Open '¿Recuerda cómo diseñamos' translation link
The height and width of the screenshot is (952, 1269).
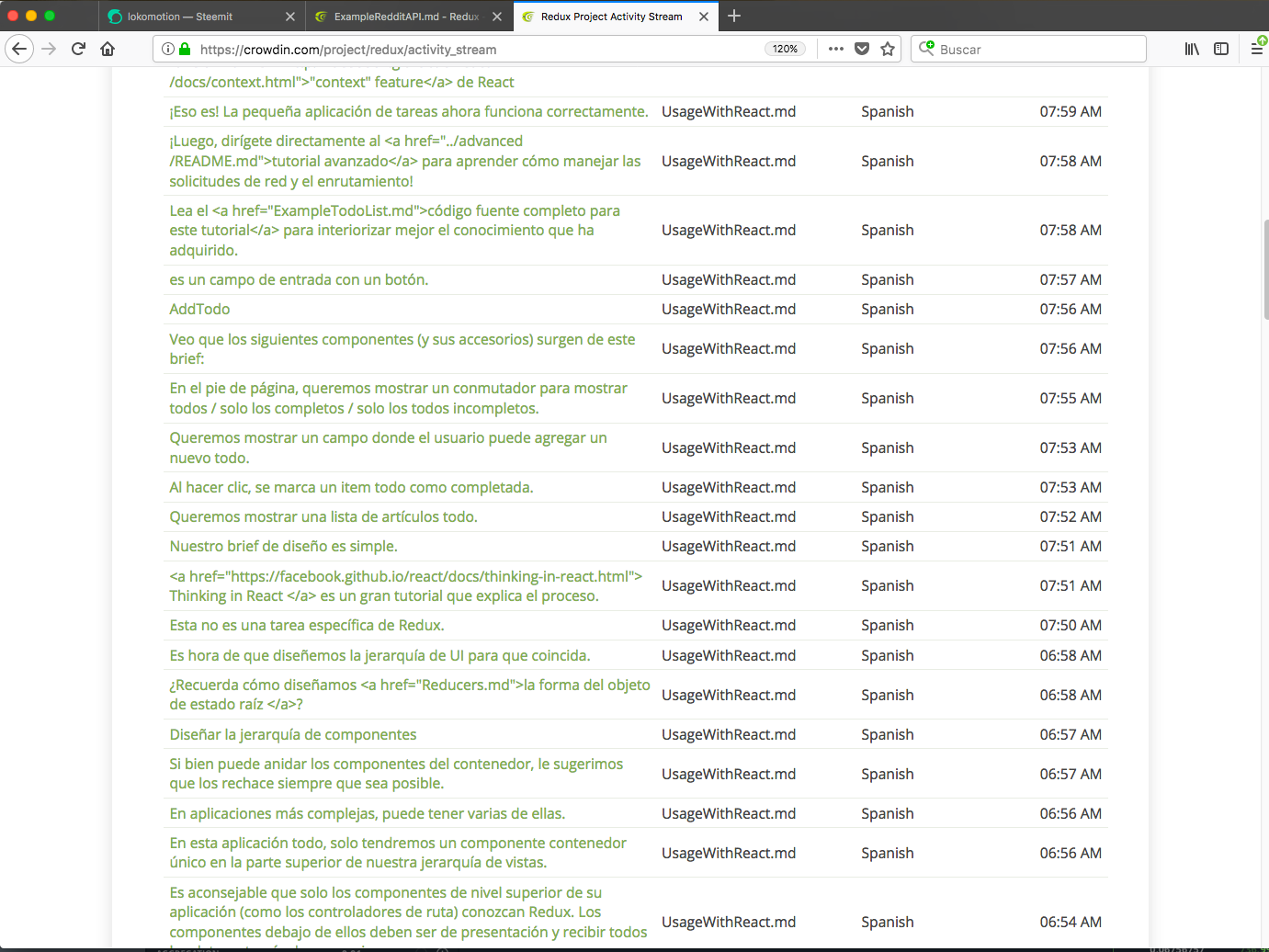410,695
